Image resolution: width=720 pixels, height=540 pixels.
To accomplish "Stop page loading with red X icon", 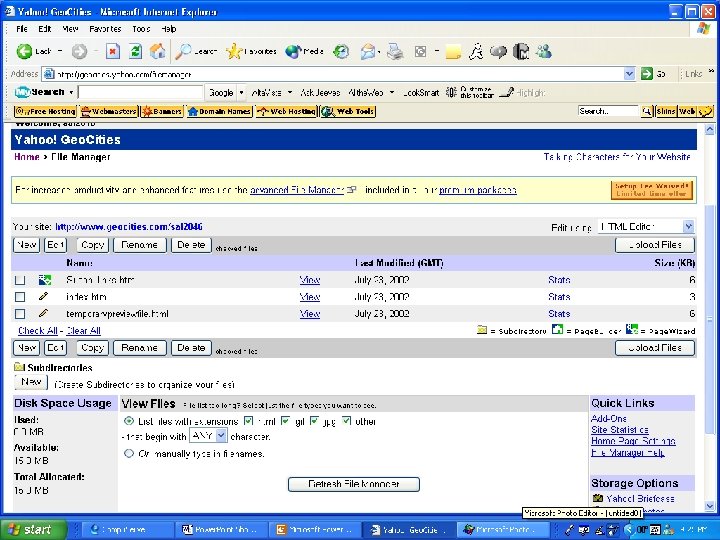I will (x=112, y=51).
